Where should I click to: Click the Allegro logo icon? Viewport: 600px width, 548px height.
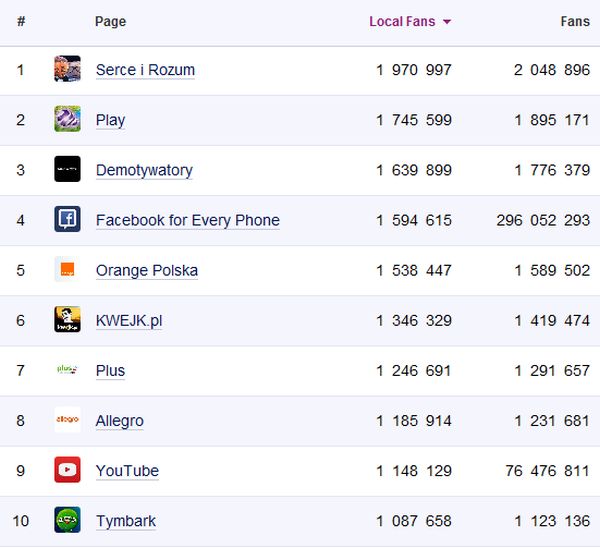(x=67, y=420)
